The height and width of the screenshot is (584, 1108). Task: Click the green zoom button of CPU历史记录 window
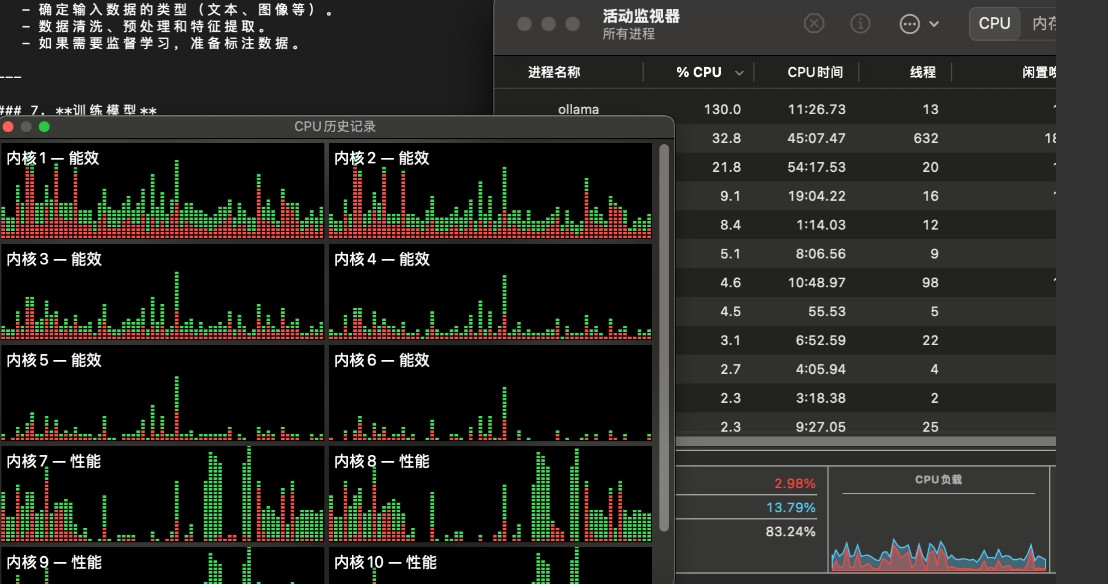click(44, 127)
